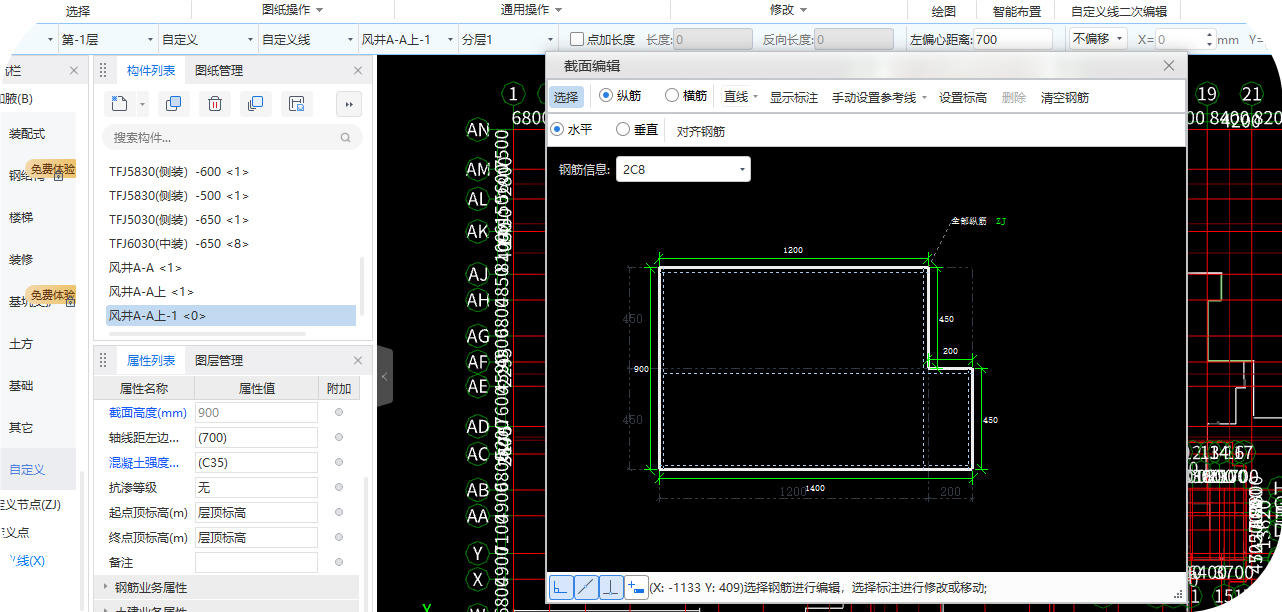
Task: Click the resize grip of section editor
Action: tap(1178, 594)
